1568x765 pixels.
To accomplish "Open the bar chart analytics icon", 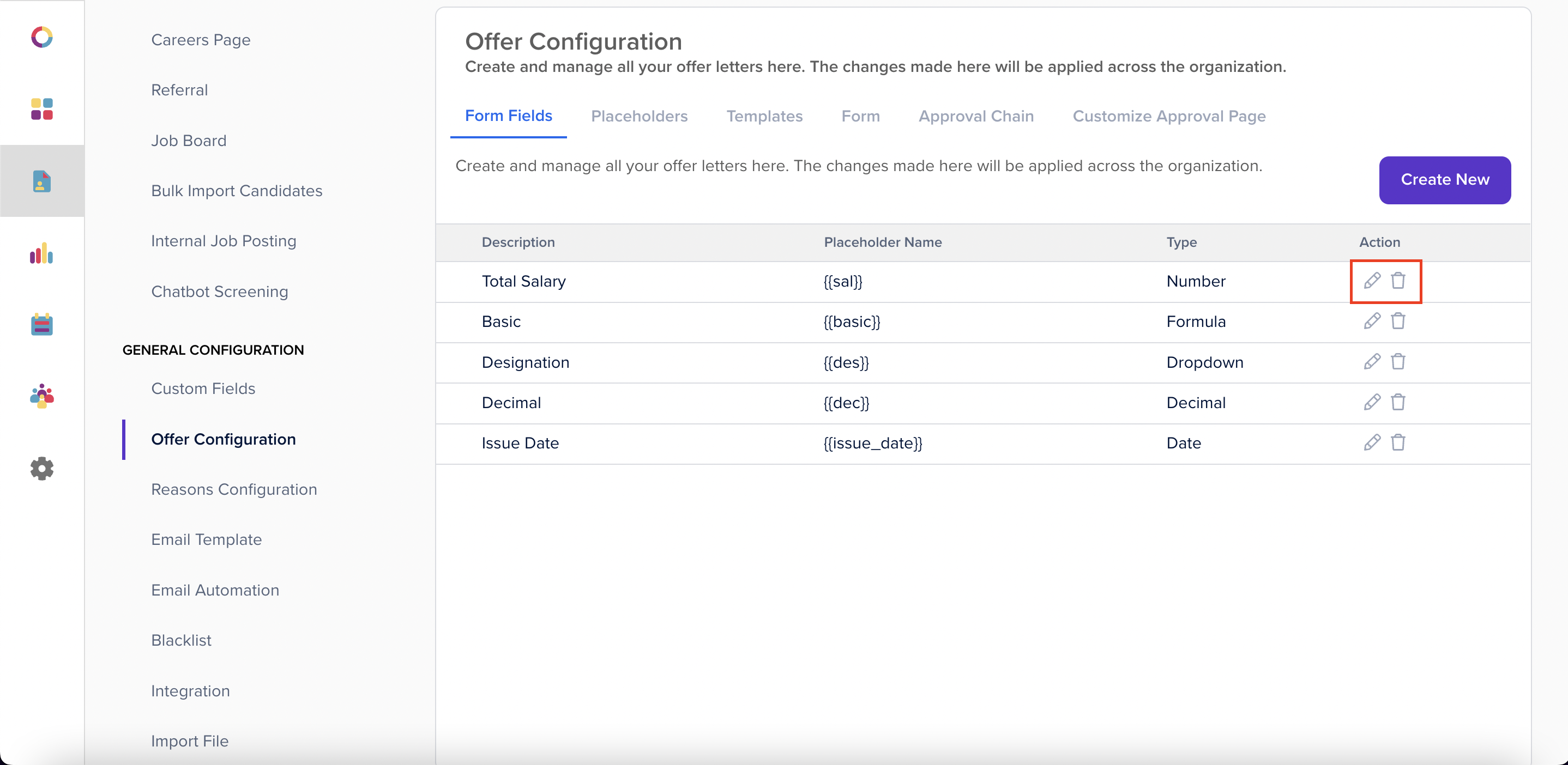I will coord(41,253).
